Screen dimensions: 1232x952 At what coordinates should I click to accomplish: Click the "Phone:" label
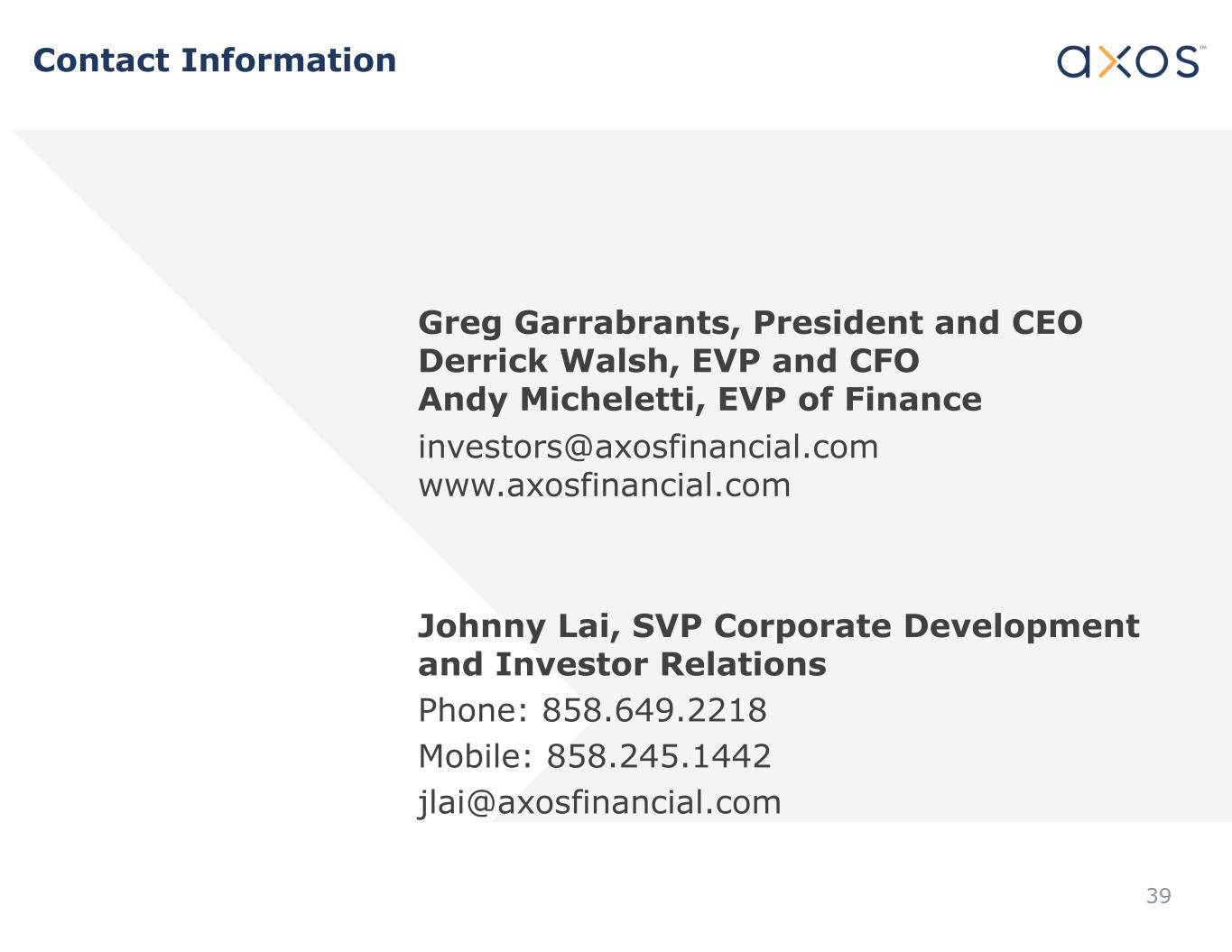click(x=472, y=710)
